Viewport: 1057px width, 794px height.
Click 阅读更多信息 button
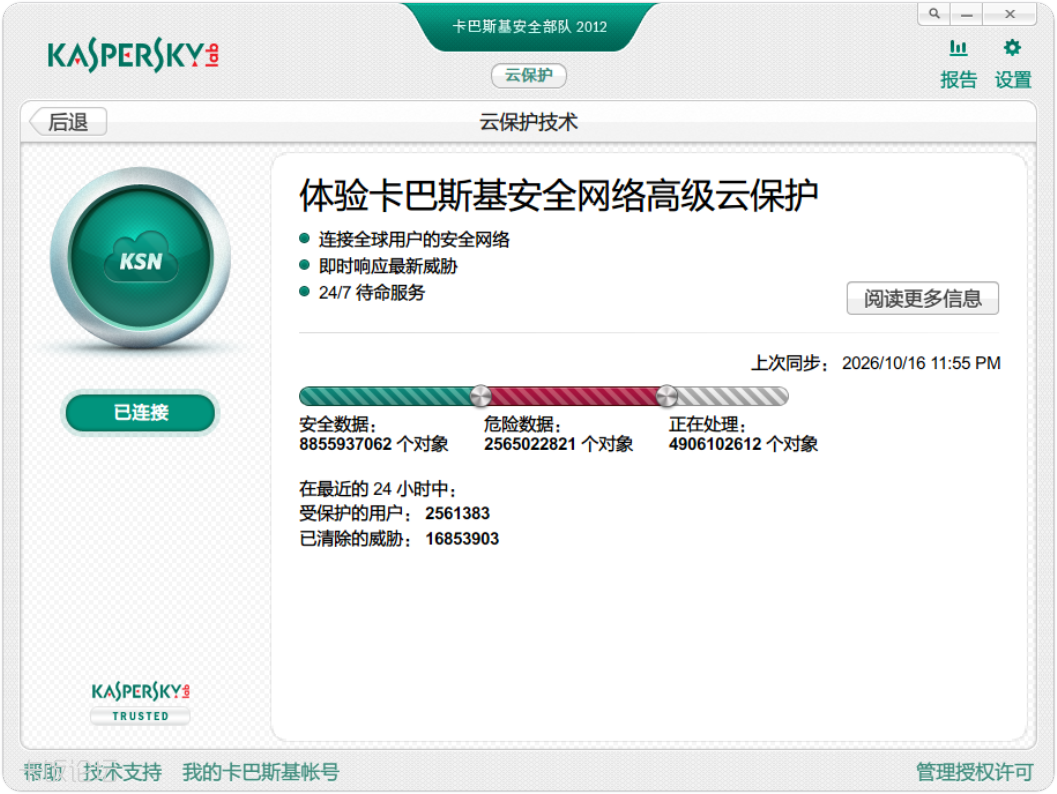point(922,298)
